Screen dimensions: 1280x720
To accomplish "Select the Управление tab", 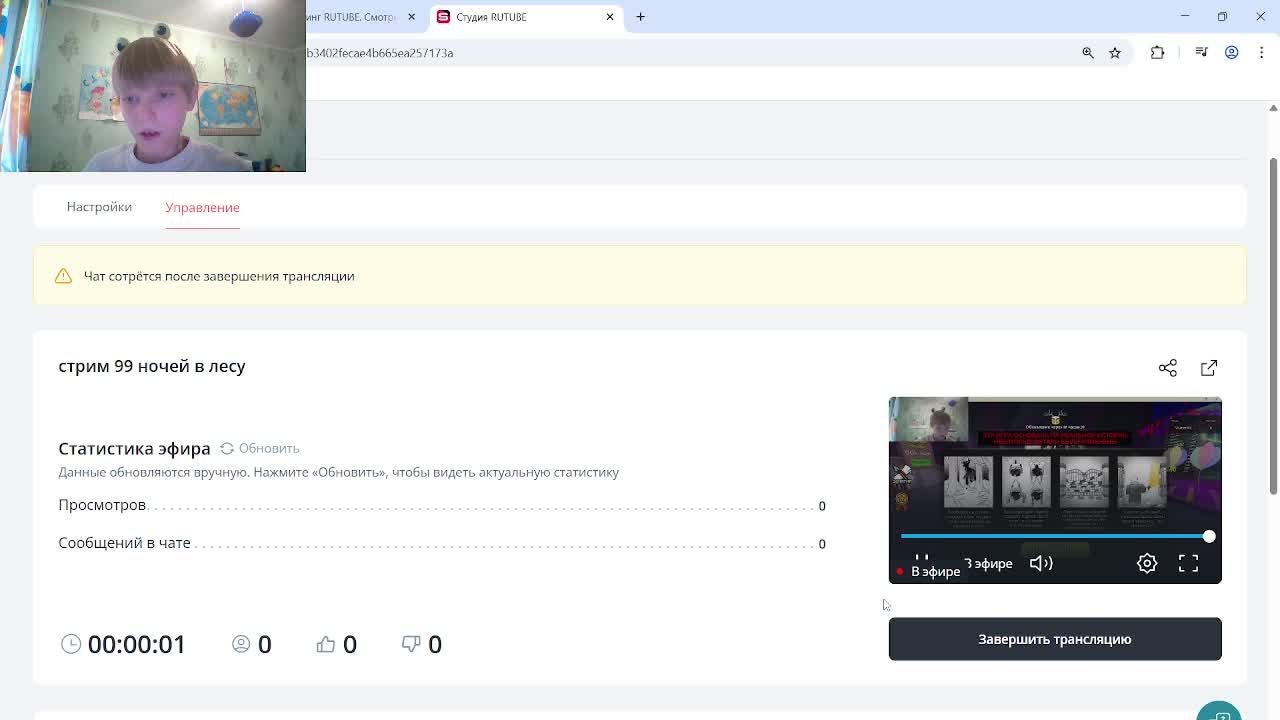I will coord(202,207).
